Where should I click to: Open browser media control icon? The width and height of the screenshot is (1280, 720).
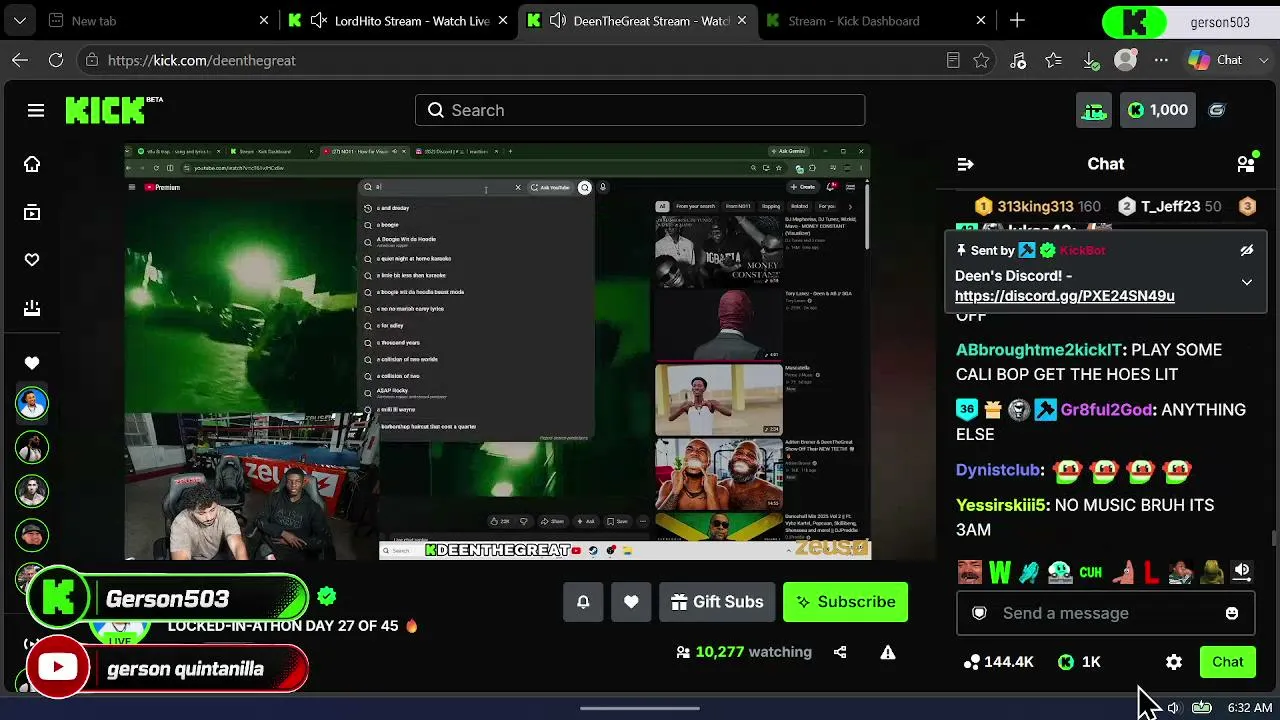[1018, 60]
